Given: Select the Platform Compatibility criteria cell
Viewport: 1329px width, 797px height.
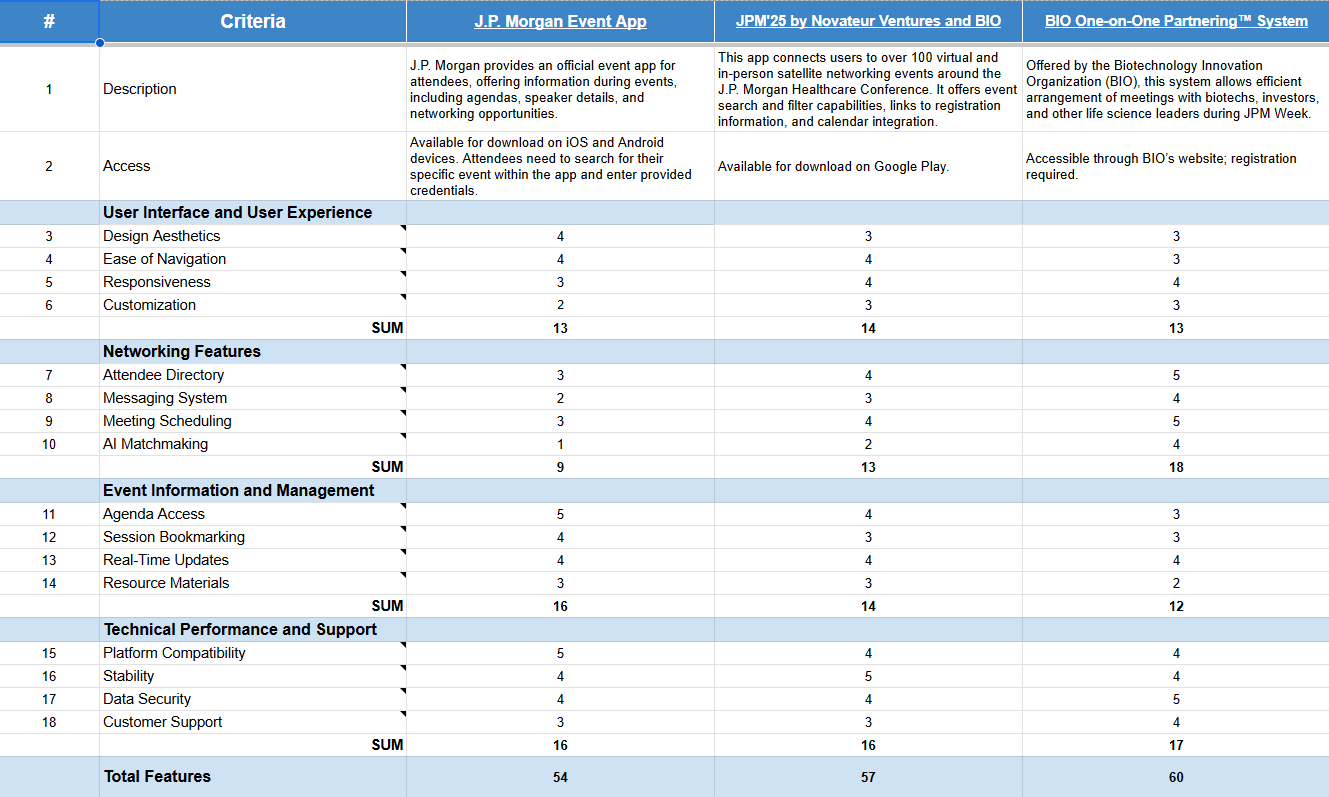Looking at the screenshot, I should pos(174,653).
